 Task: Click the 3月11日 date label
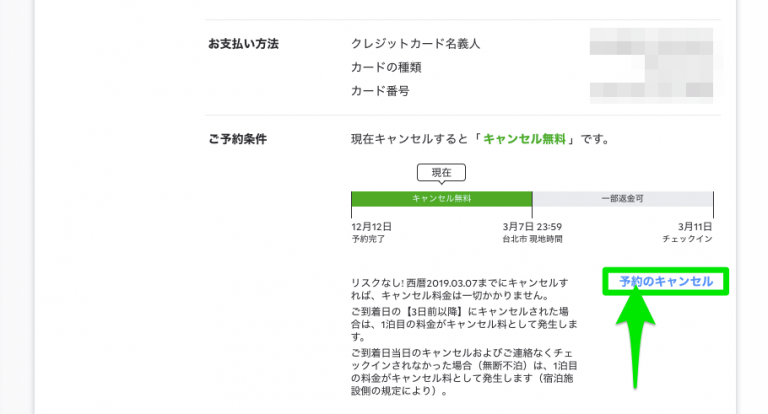point(695,227)
